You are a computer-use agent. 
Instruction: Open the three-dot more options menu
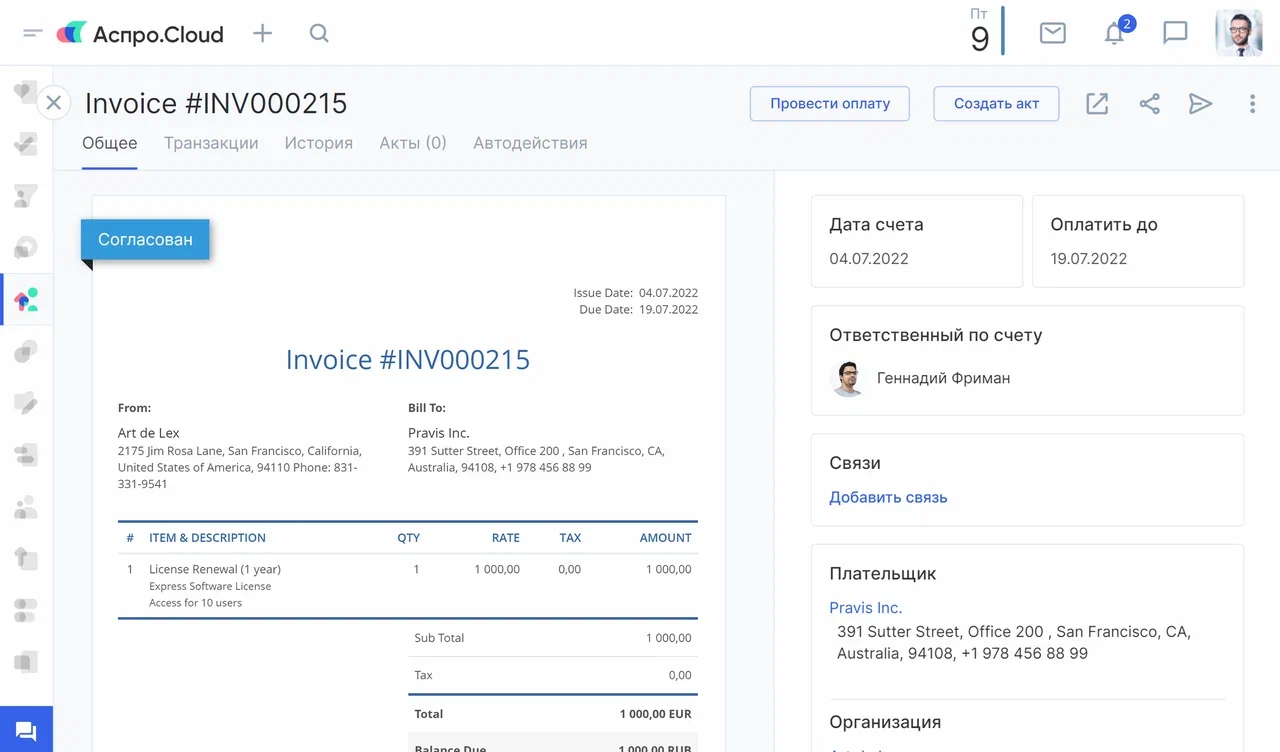tap(1252, 103)
